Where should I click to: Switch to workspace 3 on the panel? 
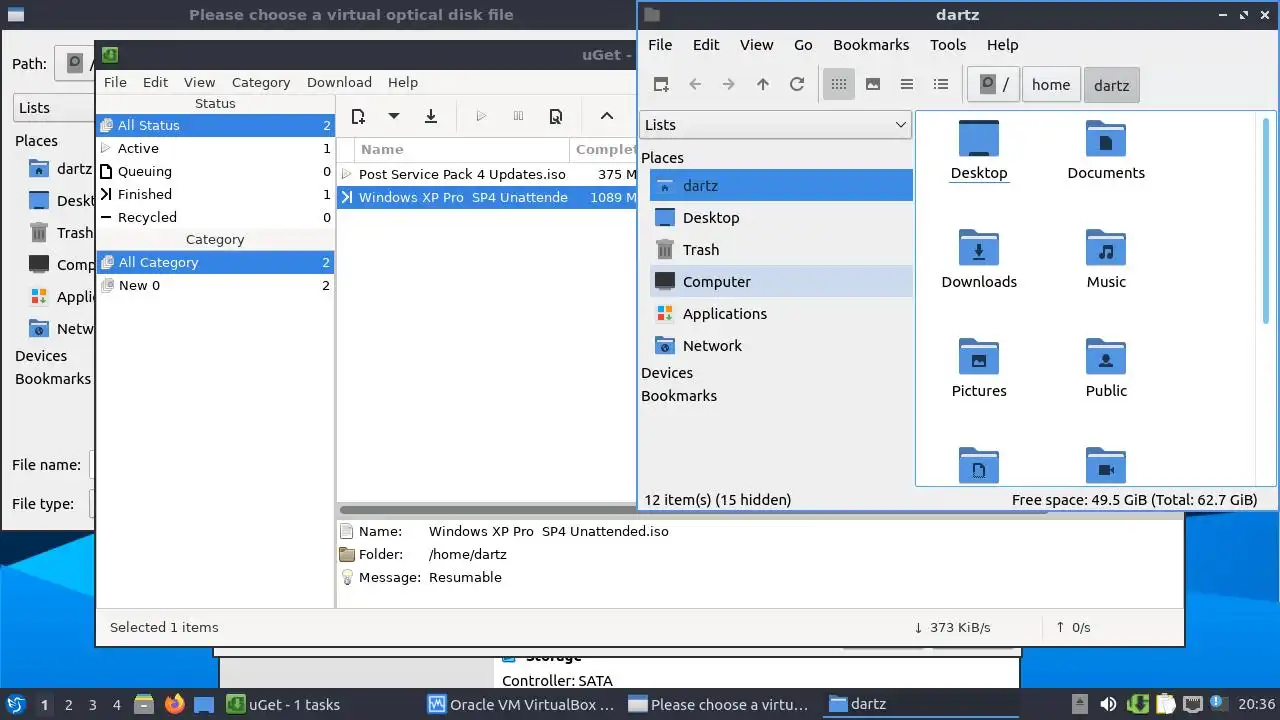(x=92, y=705)
